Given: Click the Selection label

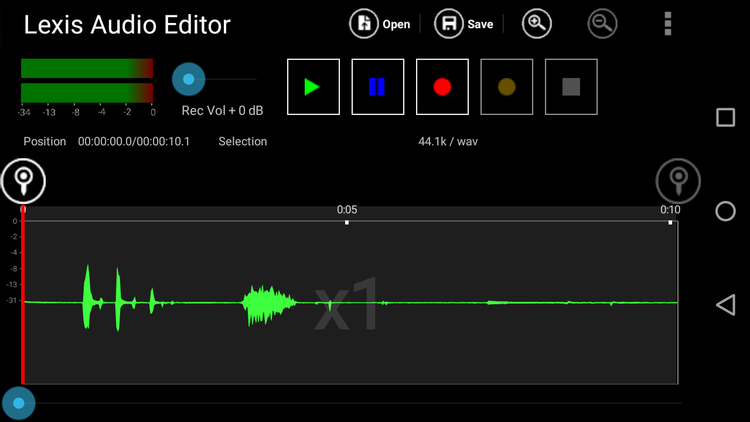Looking at the screenshot, I should (x=243, y=142).
